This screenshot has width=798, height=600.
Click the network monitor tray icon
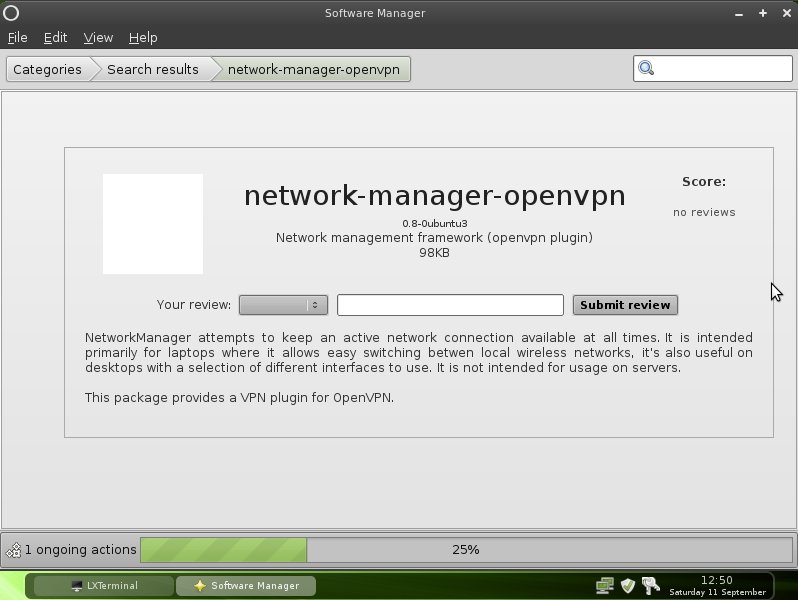pos(605,586)
